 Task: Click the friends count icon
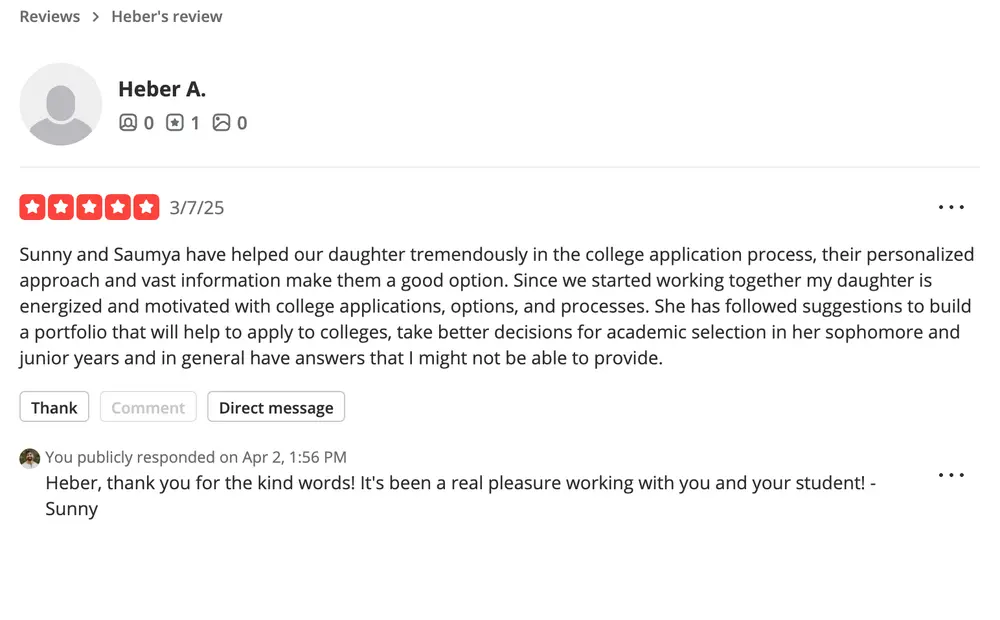[x=128, y=122]
